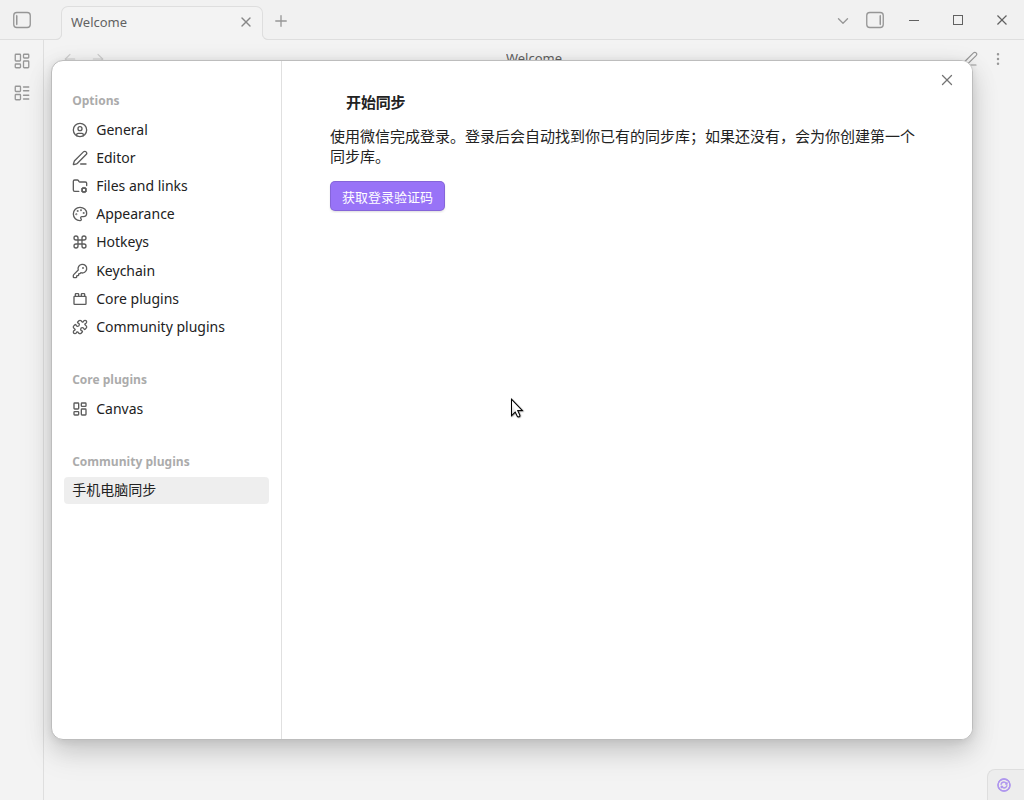Click the Editor pencil icon

click(80, 158)
